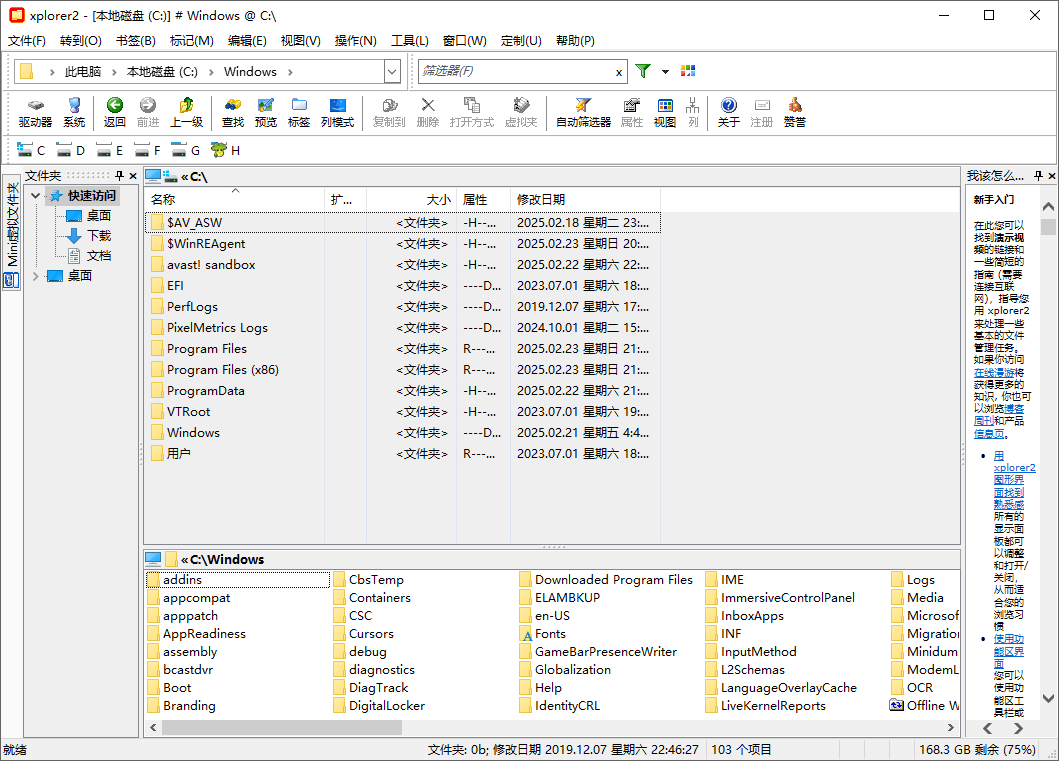Screen dimensions: 1059x761
Task: Switch to drive D in drive bar
Action: pyautogui.click(x=72, y=150)
